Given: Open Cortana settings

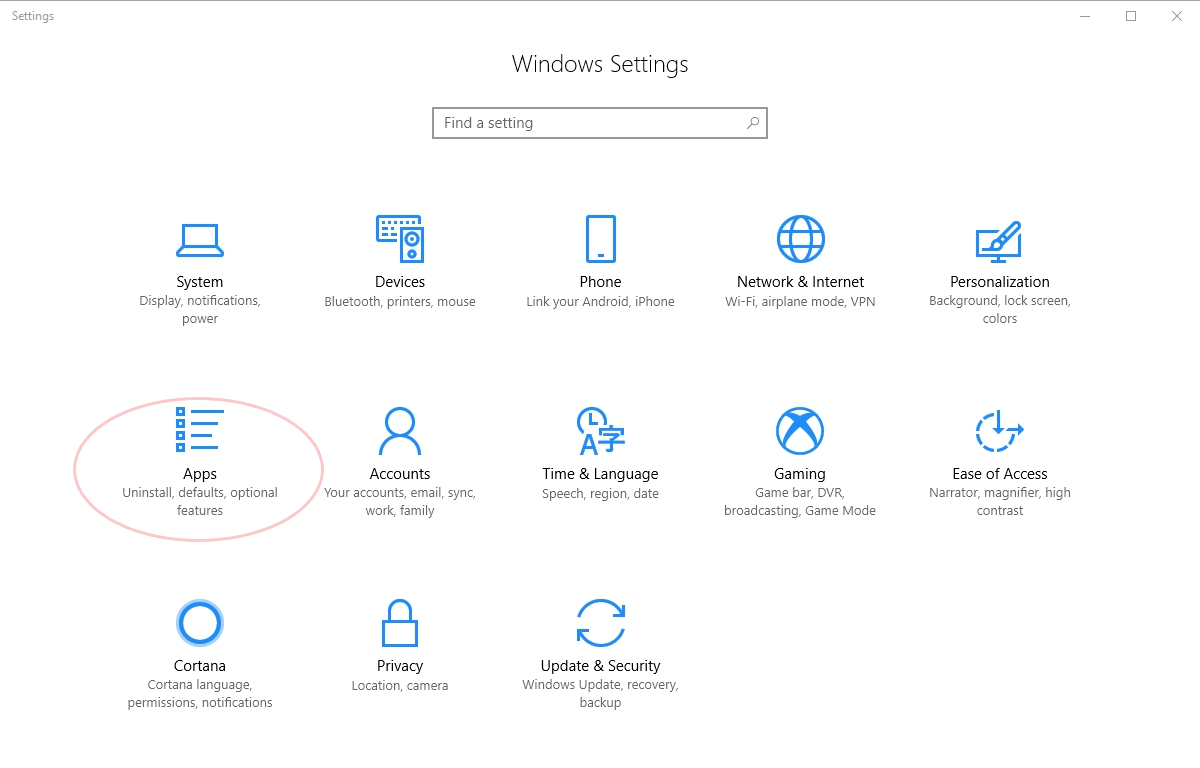Looking at the screenshot, I should point(200,645).
